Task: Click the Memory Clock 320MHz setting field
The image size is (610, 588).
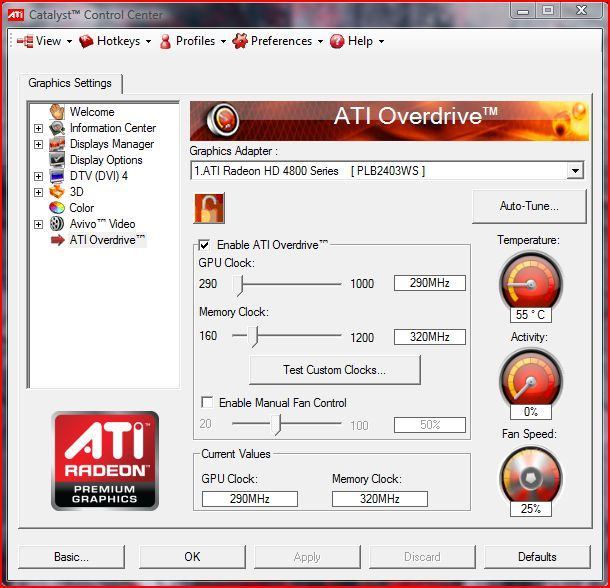Action: [429, 337]
